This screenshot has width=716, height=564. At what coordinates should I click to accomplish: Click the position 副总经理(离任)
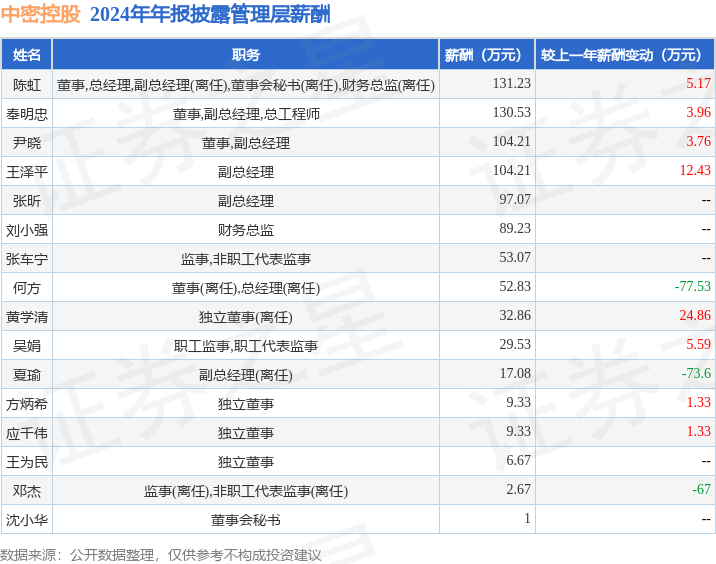pos(246,375)
